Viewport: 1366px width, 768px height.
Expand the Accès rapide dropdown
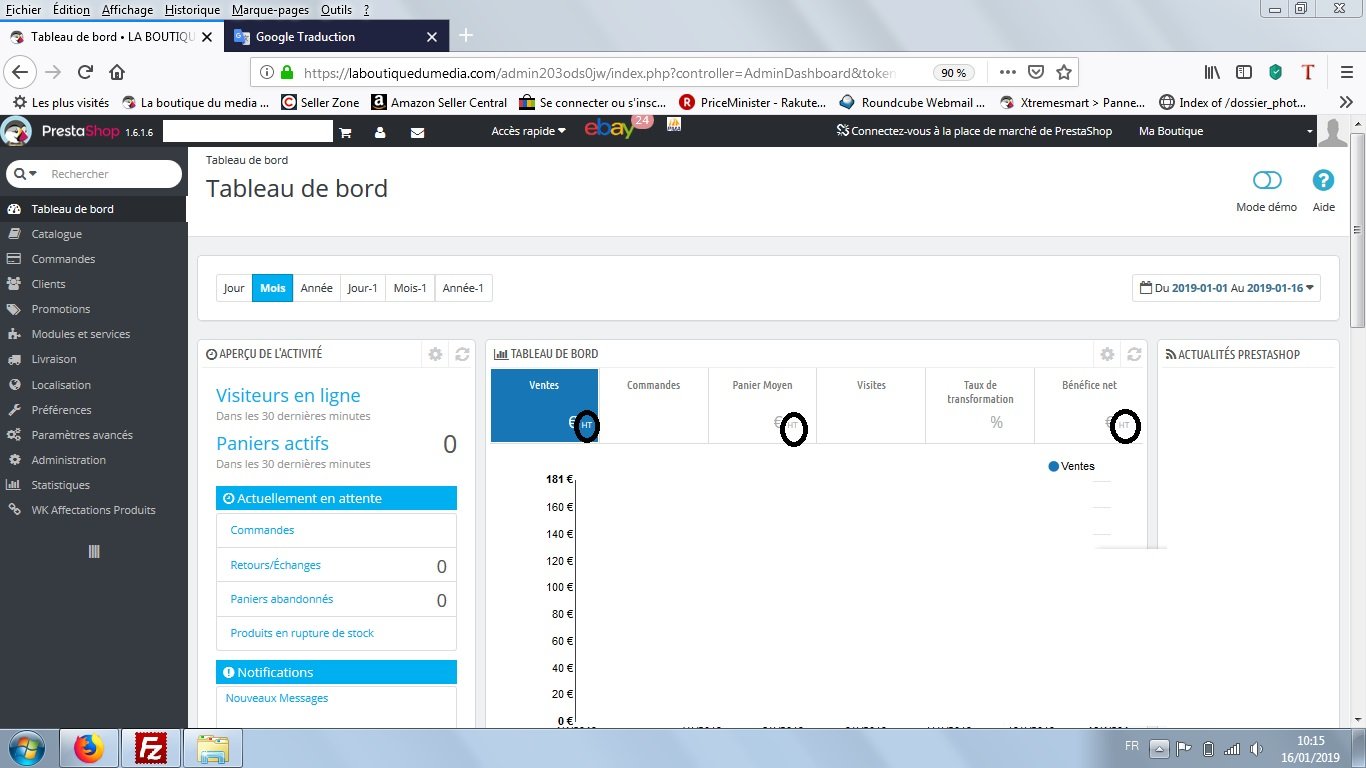(529, 131)
